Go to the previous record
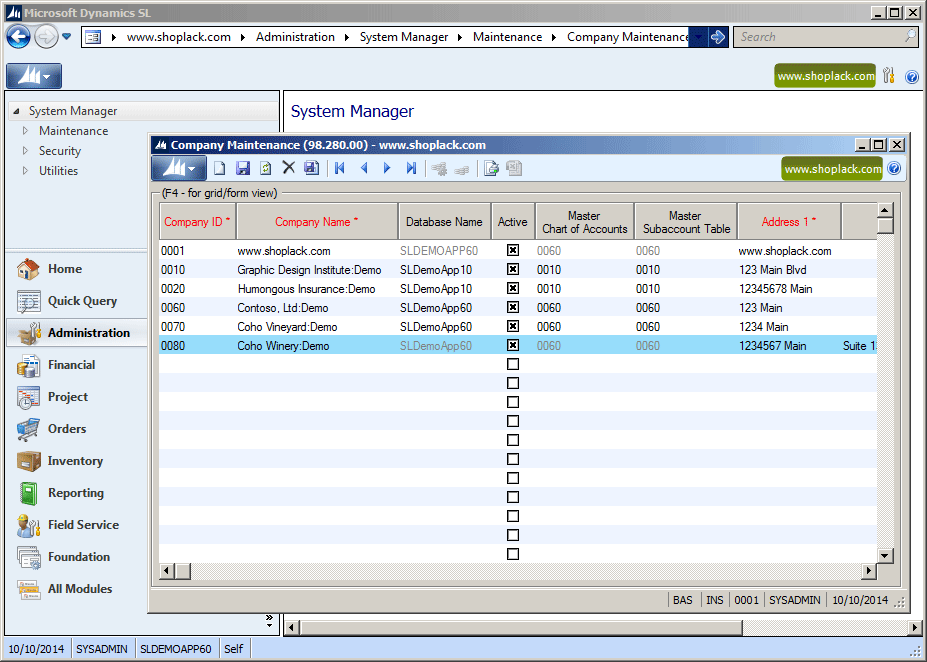Image resolution: width=927 pixels, height=662 pixels. pos(364,168)
